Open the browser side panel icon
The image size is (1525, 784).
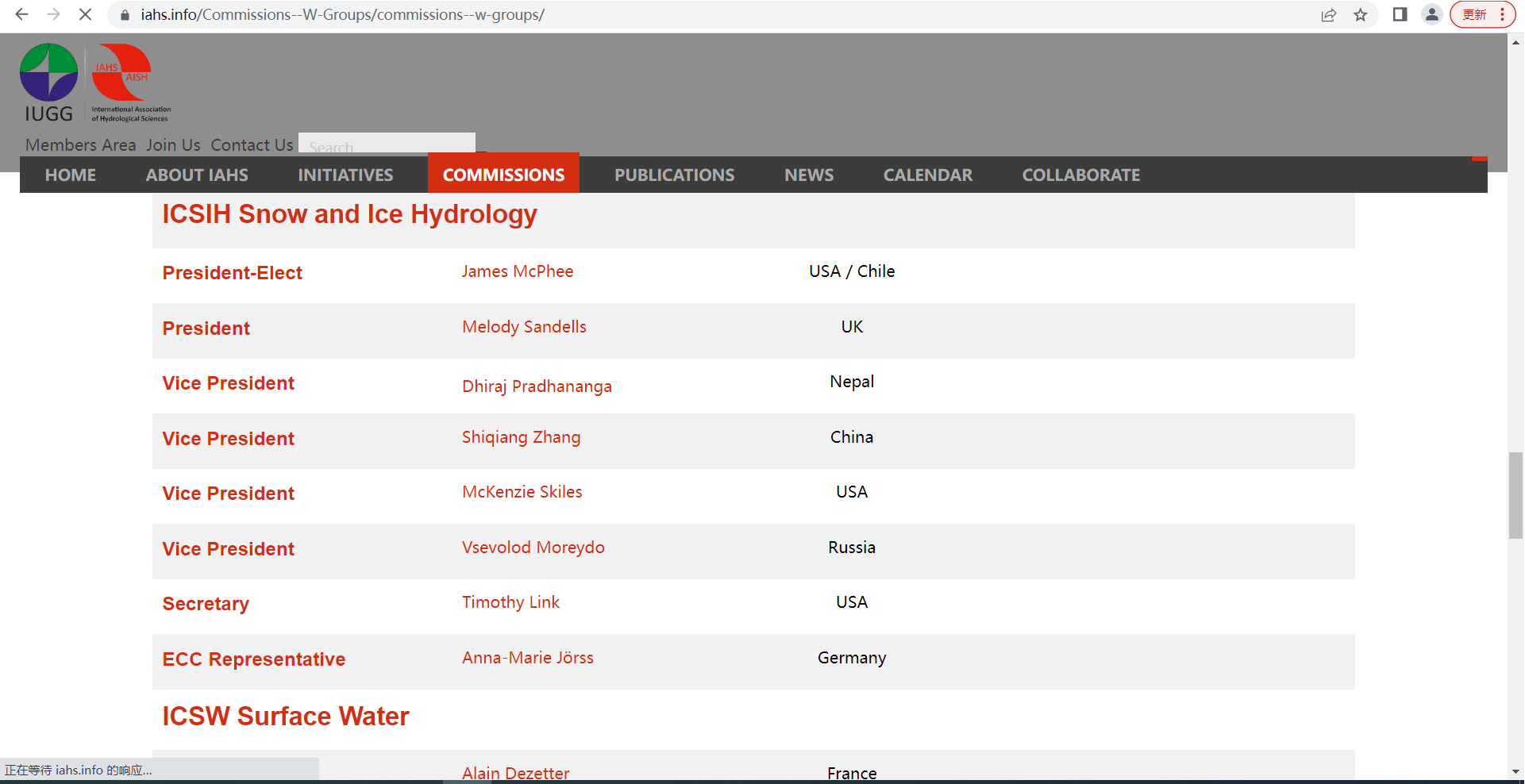click(x=1400, y=14)
